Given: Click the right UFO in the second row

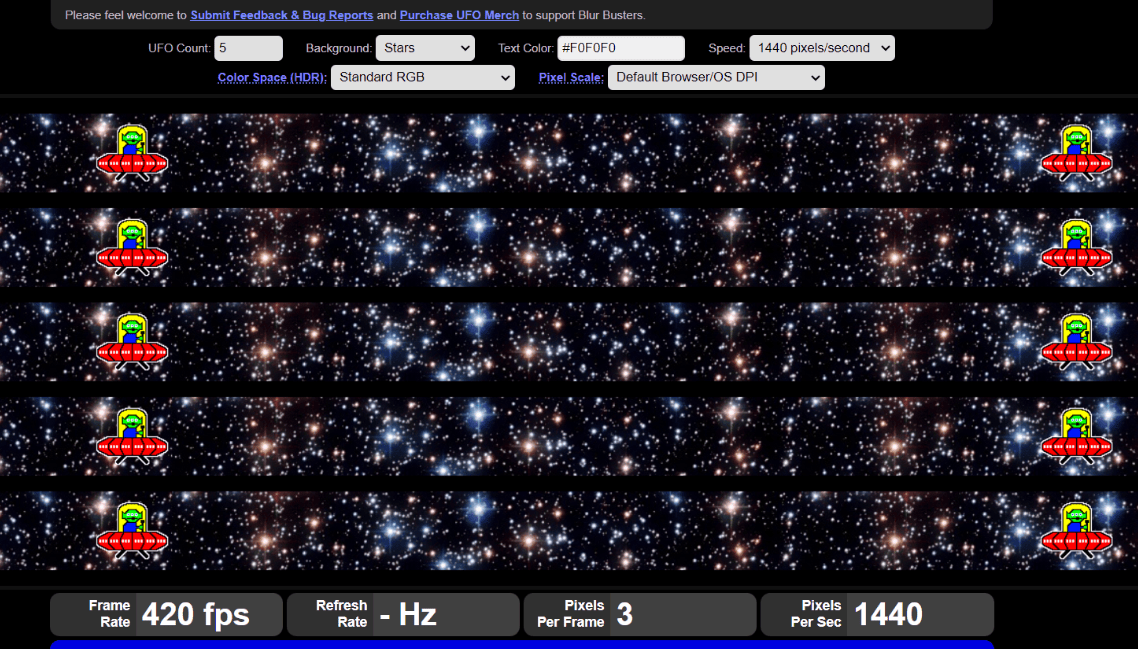Looking at the screenshot, I should pos(1076,247).
